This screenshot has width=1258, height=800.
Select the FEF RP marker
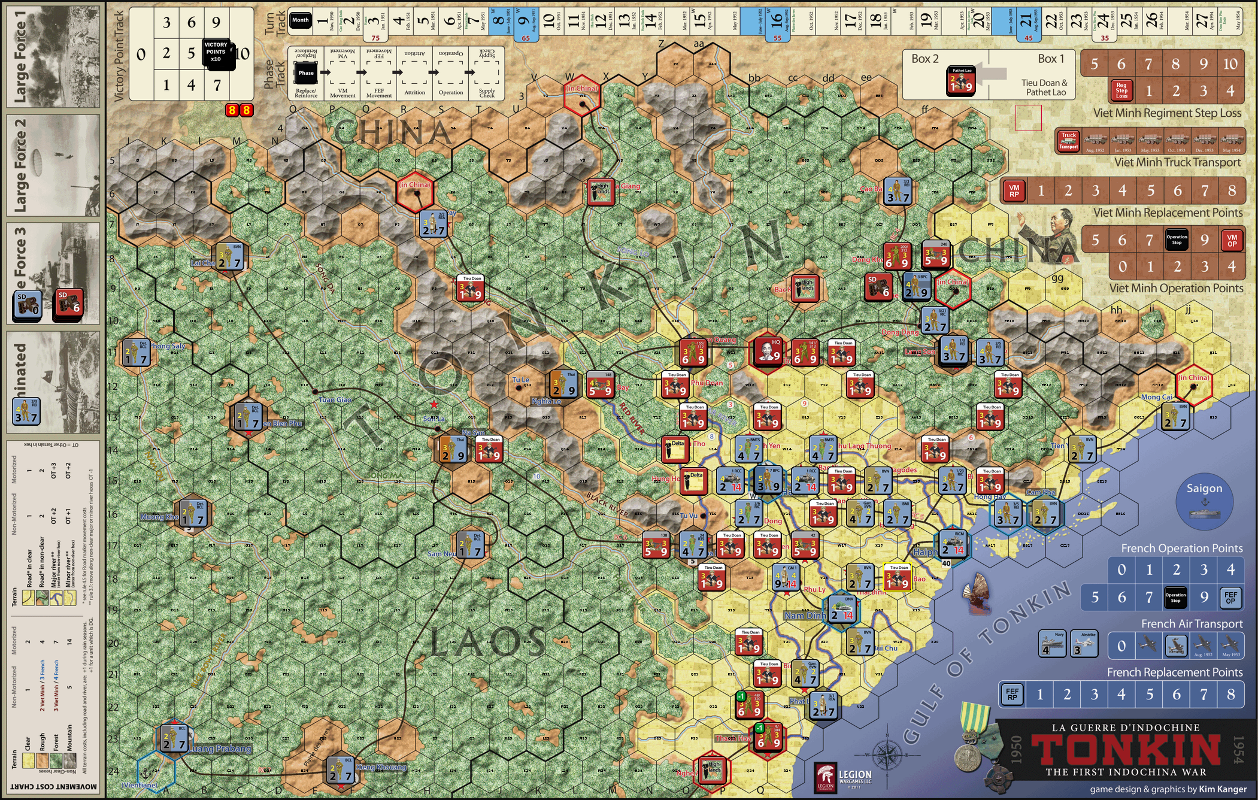(1012, 694)
